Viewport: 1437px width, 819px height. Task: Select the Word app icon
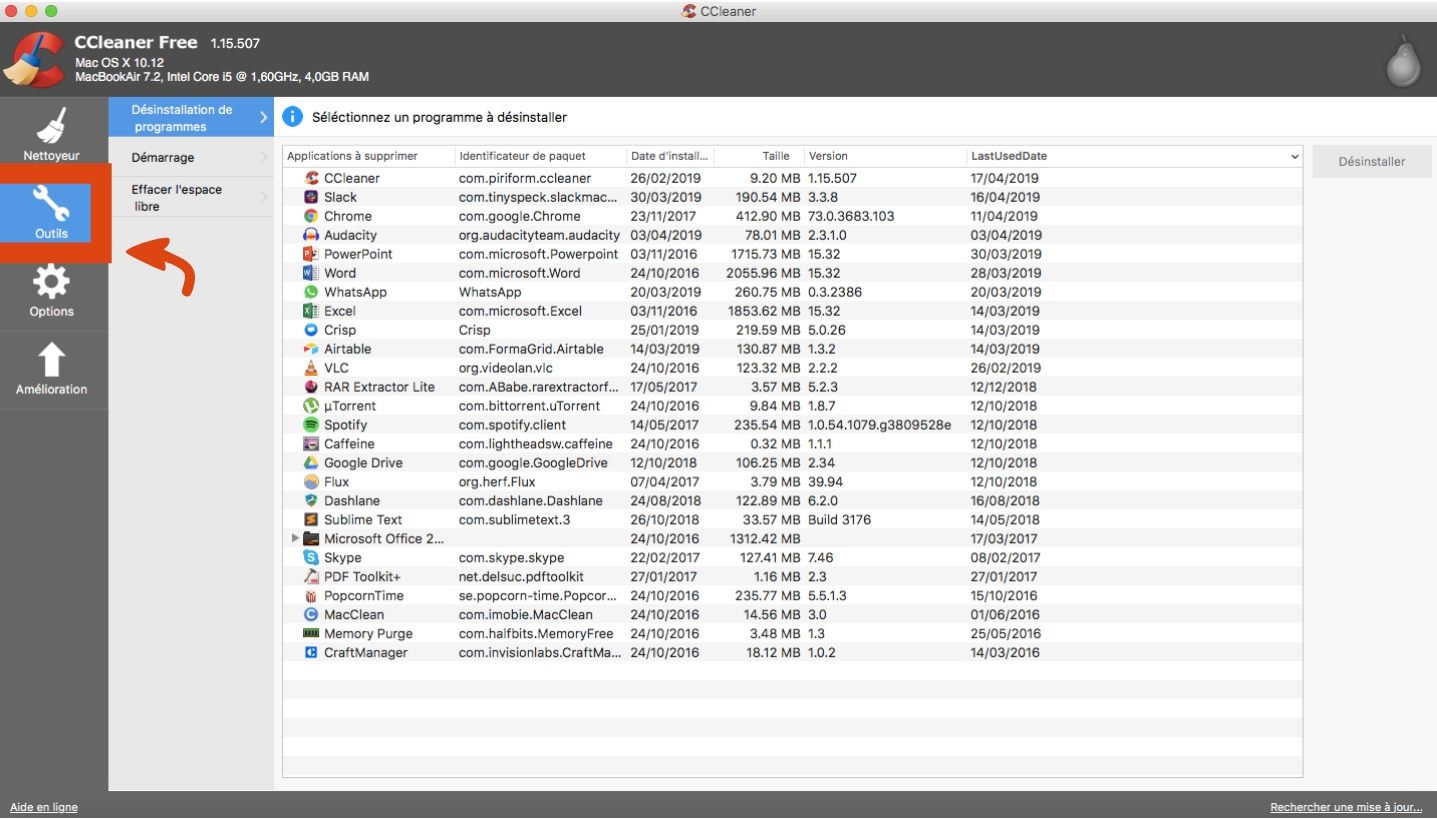tap(311, 273)
